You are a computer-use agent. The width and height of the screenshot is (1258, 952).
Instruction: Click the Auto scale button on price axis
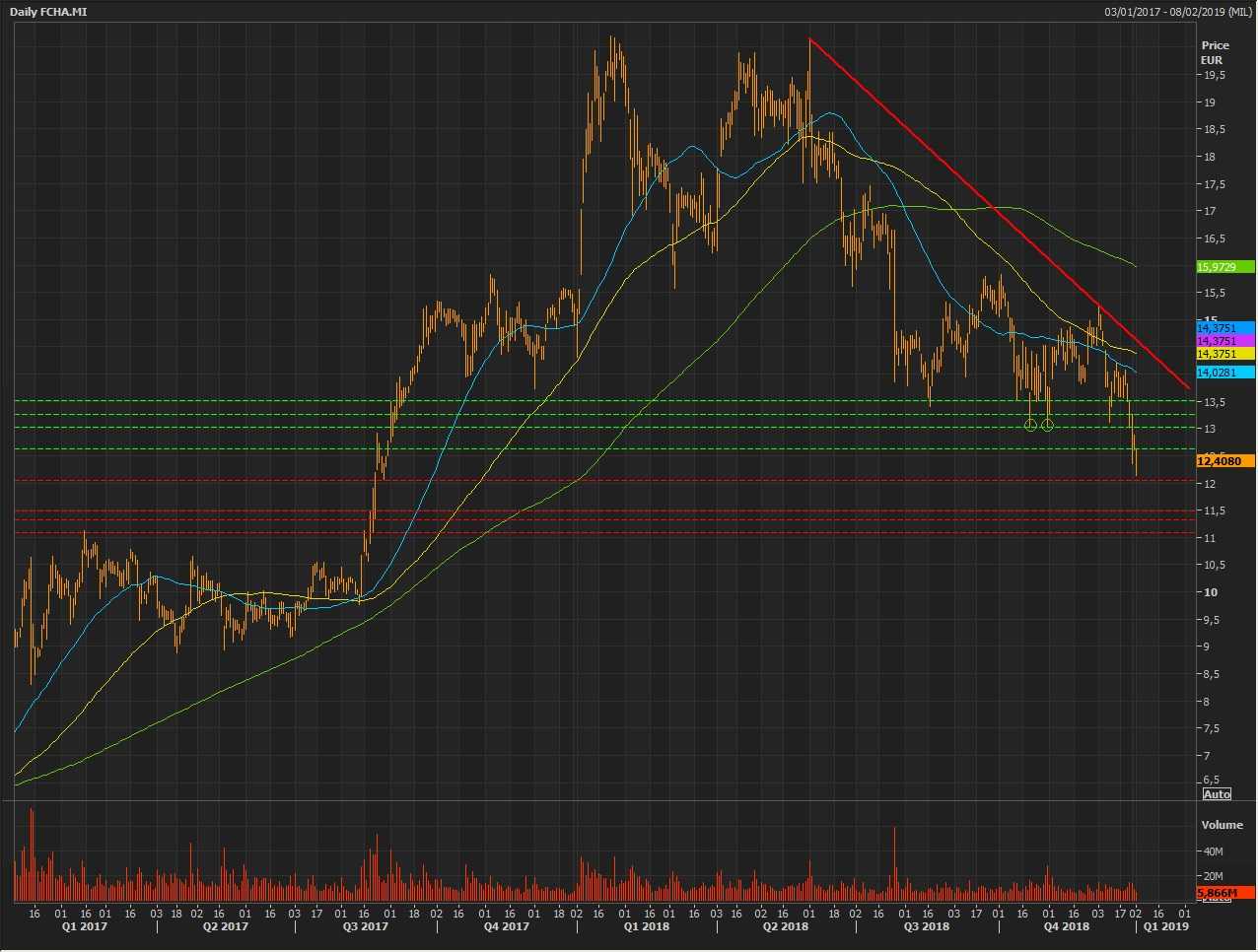(1217, 794)
